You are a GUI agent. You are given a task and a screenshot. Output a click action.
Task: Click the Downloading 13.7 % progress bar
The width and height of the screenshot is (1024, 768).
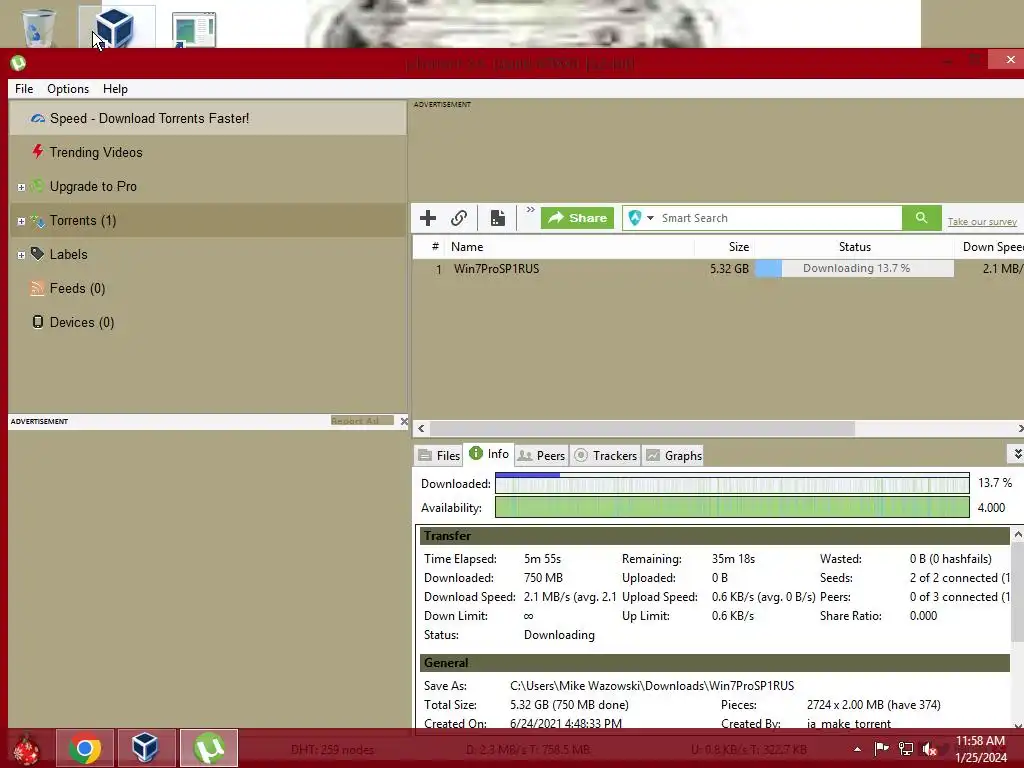tap(854, 268)
